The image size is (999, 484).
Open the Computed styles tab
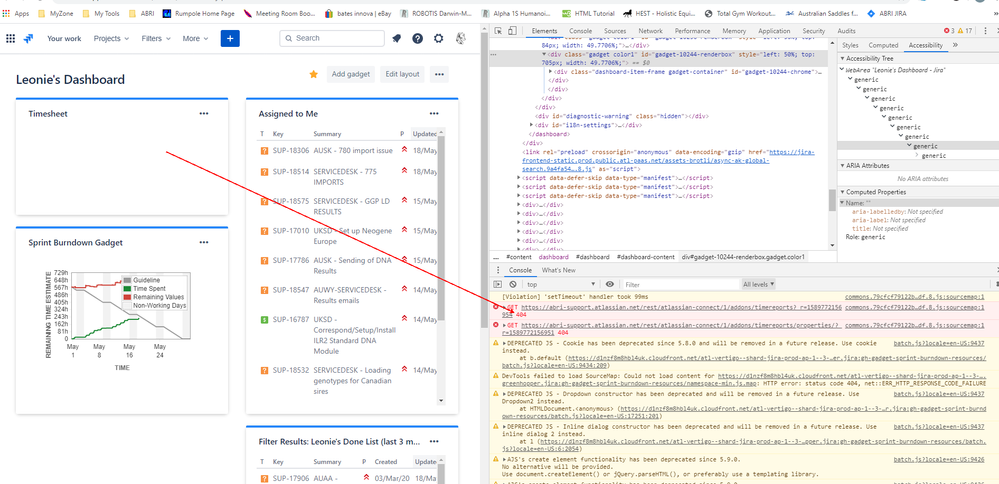point(883,45)
